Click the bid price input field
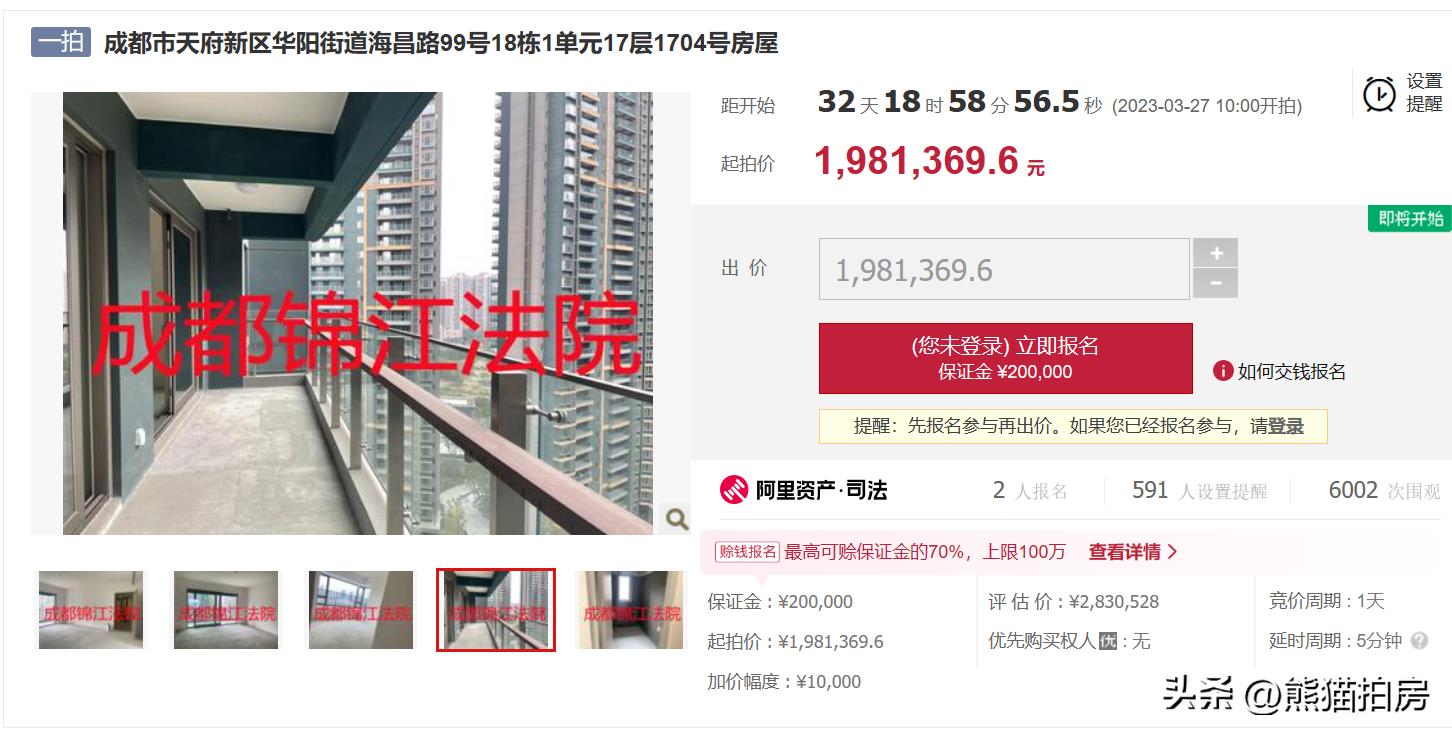The height and width of the screenshot is (734, 1452). 1004,269
